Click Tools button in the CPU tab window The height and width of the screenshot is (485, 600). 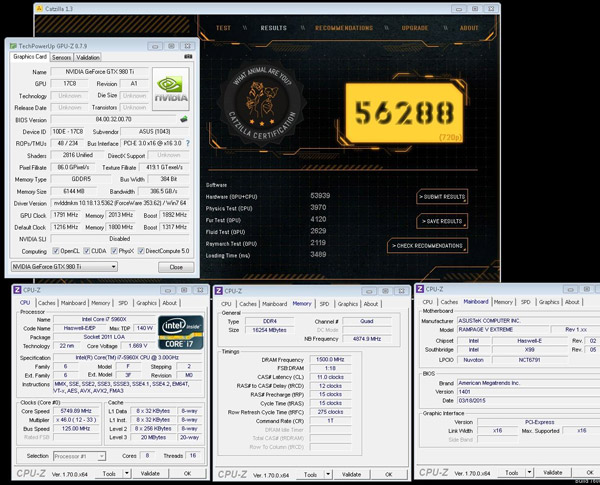click(109, 474)
